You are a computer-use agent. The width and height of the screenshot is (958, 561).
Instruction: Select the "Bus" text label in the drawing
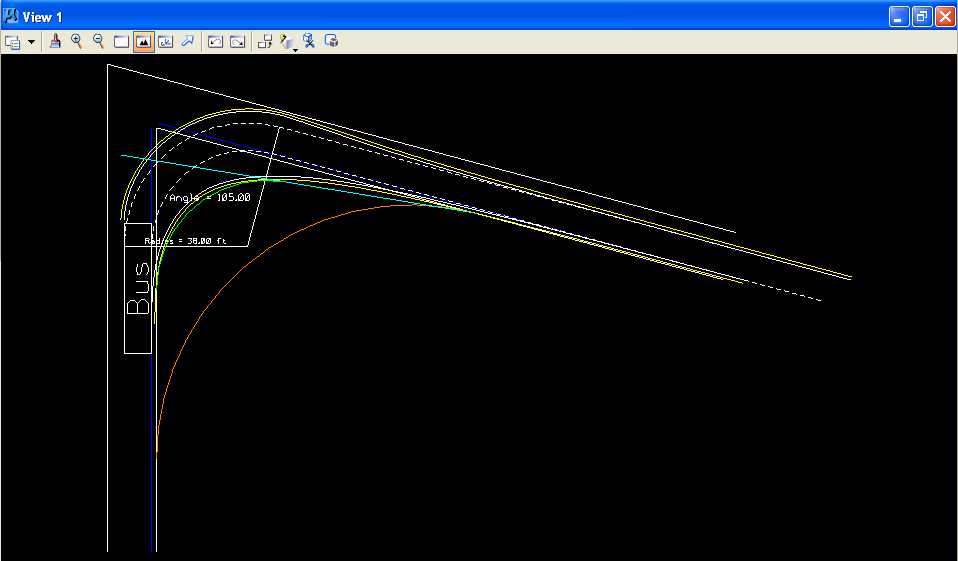(x=139, y=289)
